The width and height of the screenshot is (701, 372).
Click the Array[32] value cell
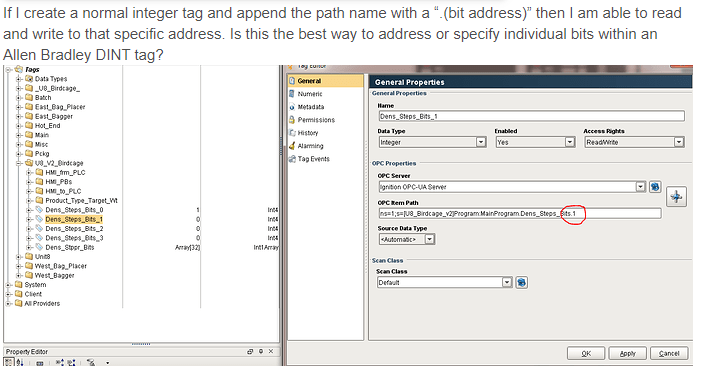187,247
